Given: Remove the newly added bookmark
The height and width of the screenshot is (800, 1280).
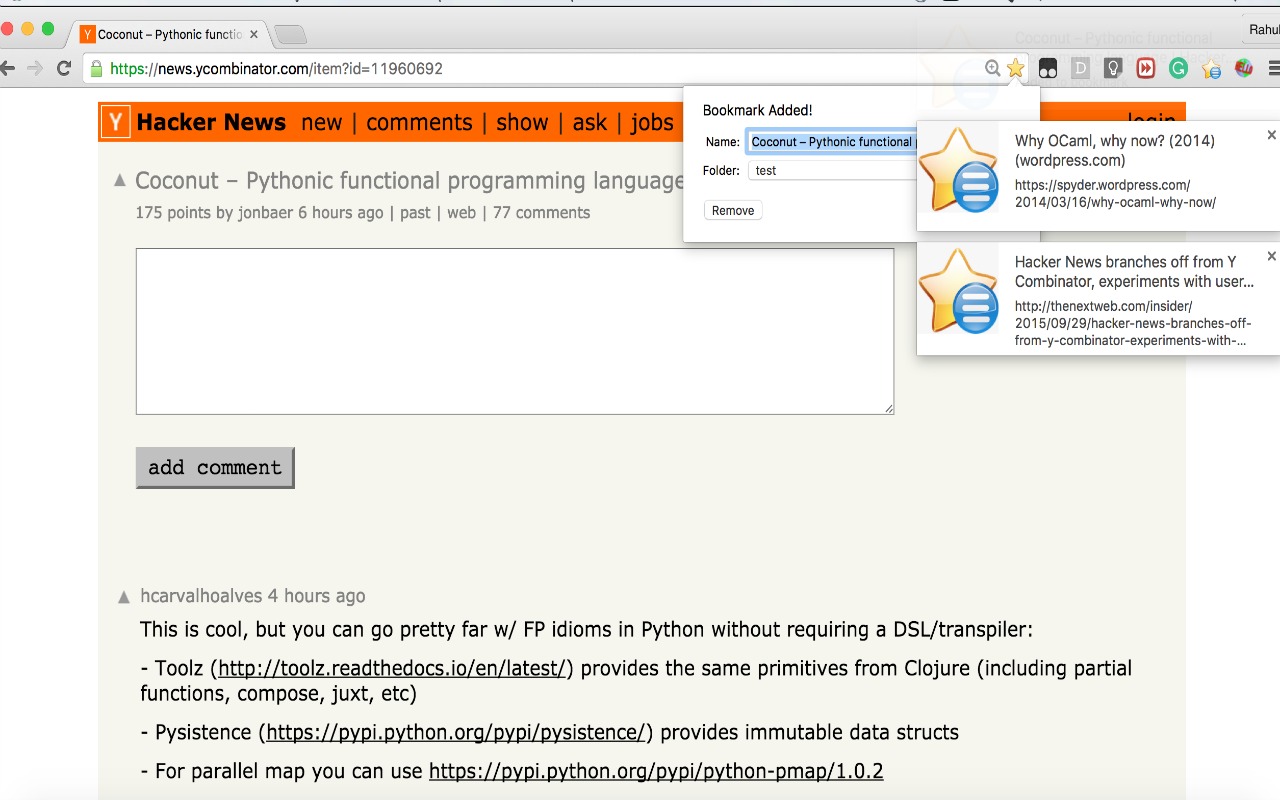Looking at the screenshot, I should [733, 210].
